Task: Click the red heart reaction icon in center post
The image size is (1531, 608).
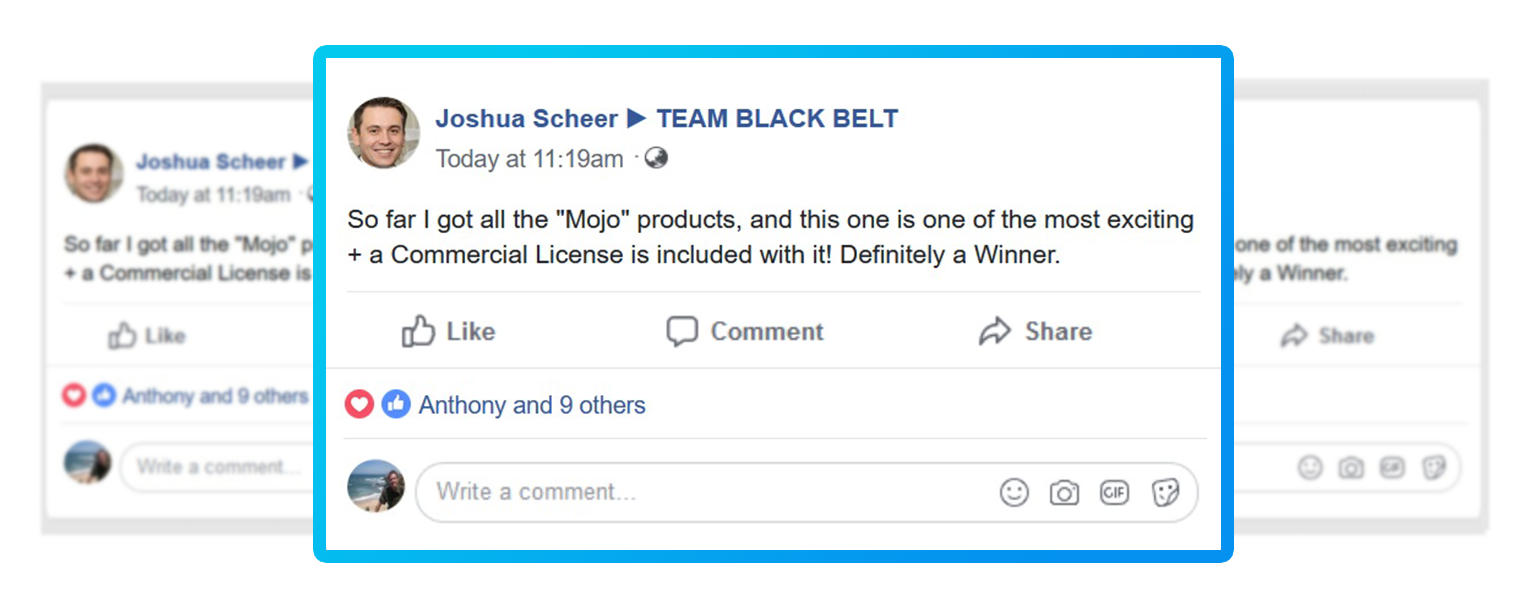Action: (359, 405)
